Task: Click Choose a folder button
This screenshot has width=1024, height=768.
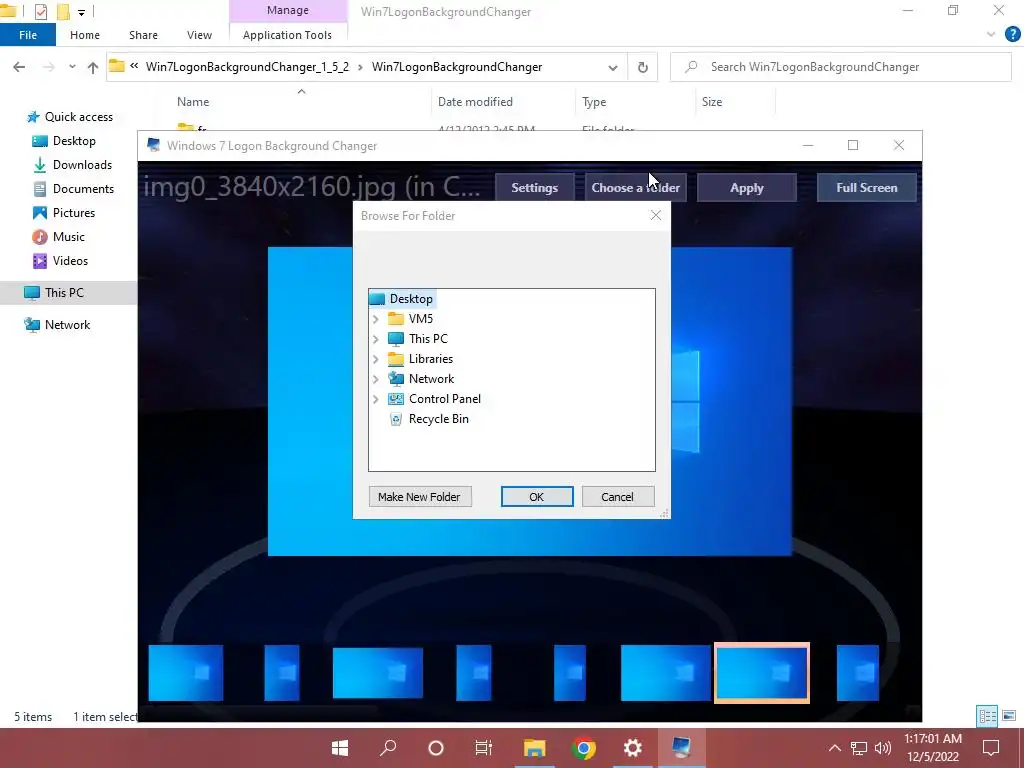Action: (635, 187)
